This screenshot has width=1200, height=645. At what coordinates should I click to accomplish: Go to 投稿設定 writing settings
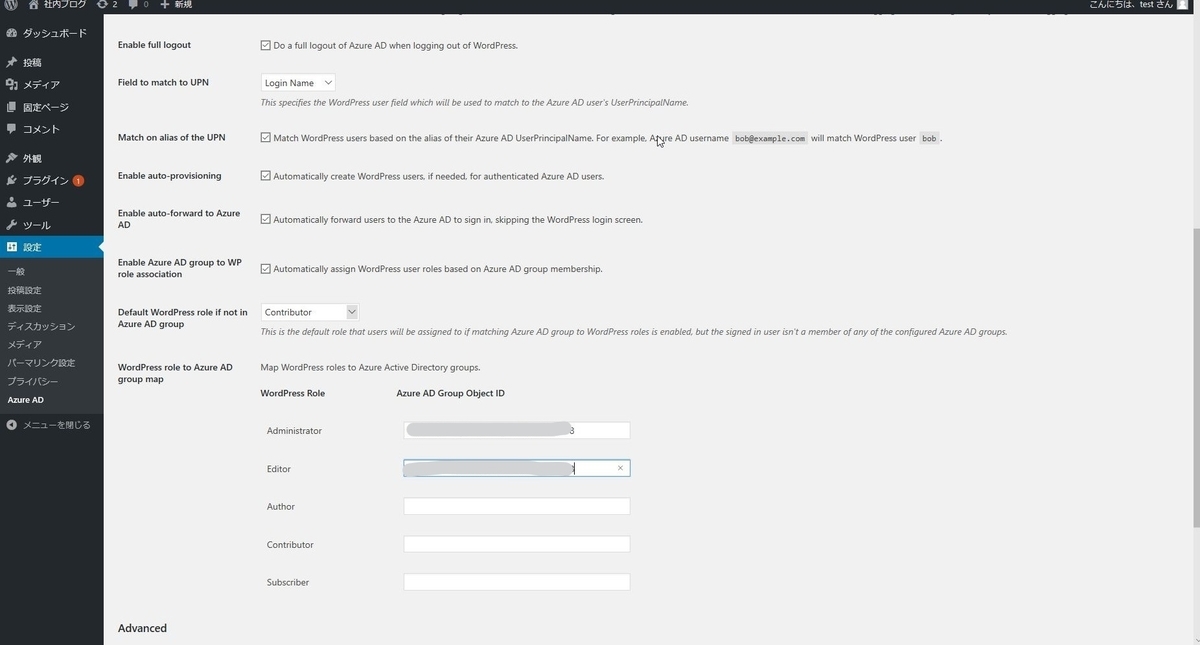point(25,290)
